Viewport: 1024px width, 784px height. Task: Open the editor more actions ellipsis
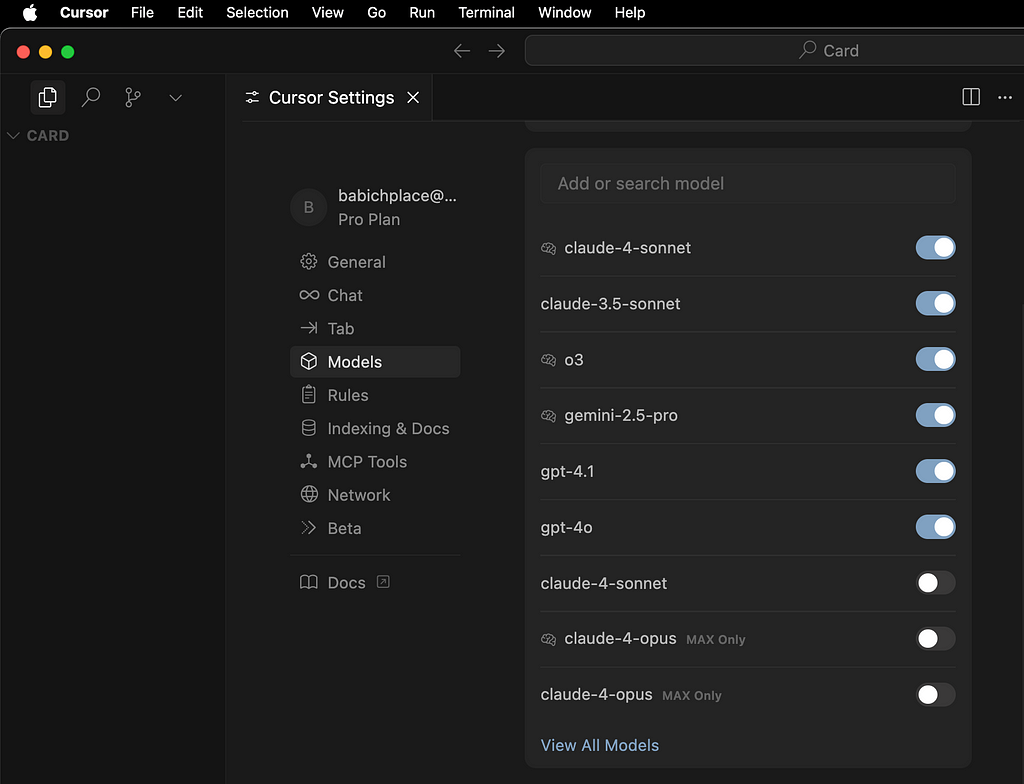point(1004,97)
